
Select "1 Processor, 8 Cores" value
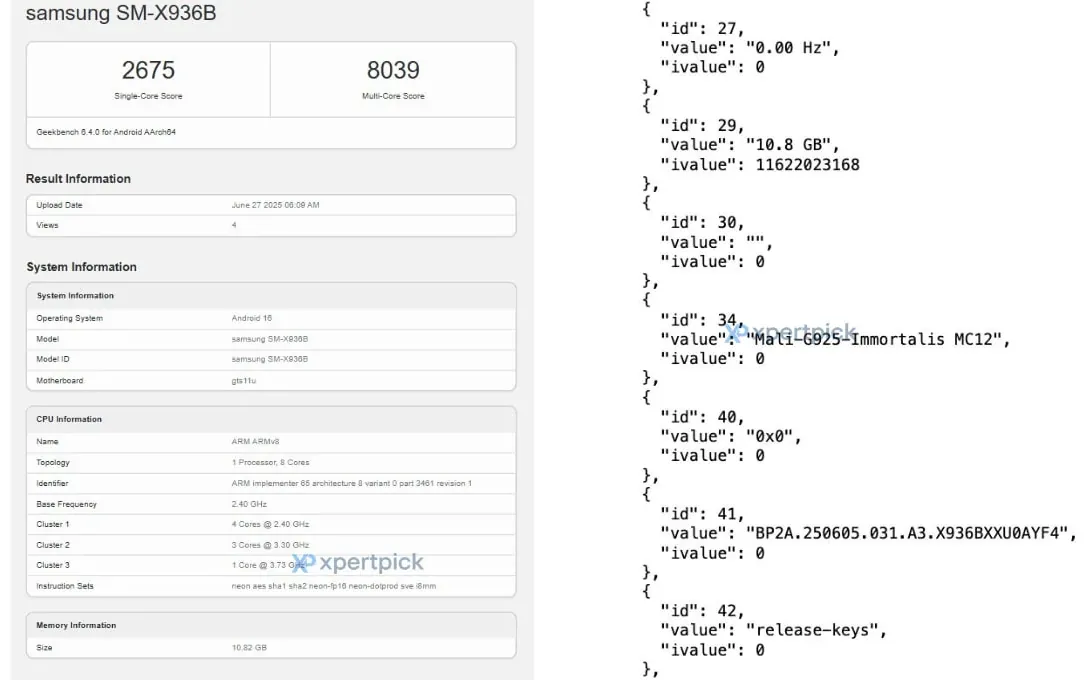(x=270, y=462)
